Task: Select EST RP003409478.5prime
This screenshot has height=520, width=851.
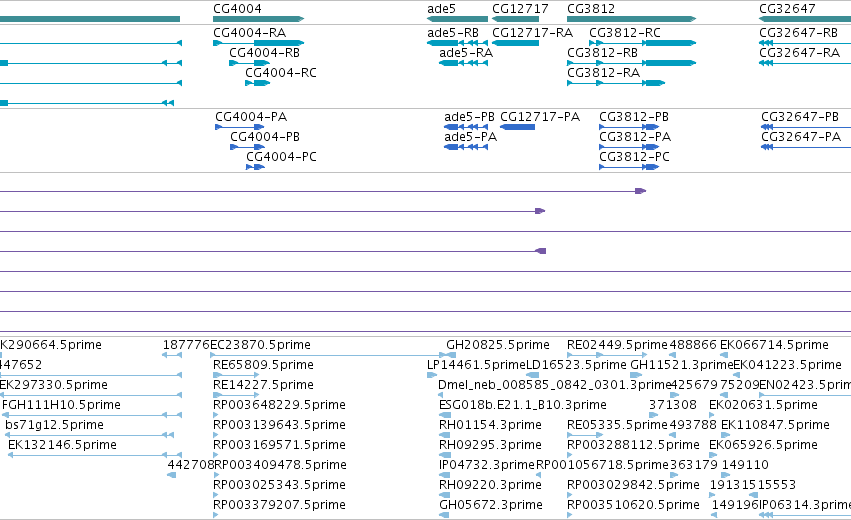Action: [280, 465]
